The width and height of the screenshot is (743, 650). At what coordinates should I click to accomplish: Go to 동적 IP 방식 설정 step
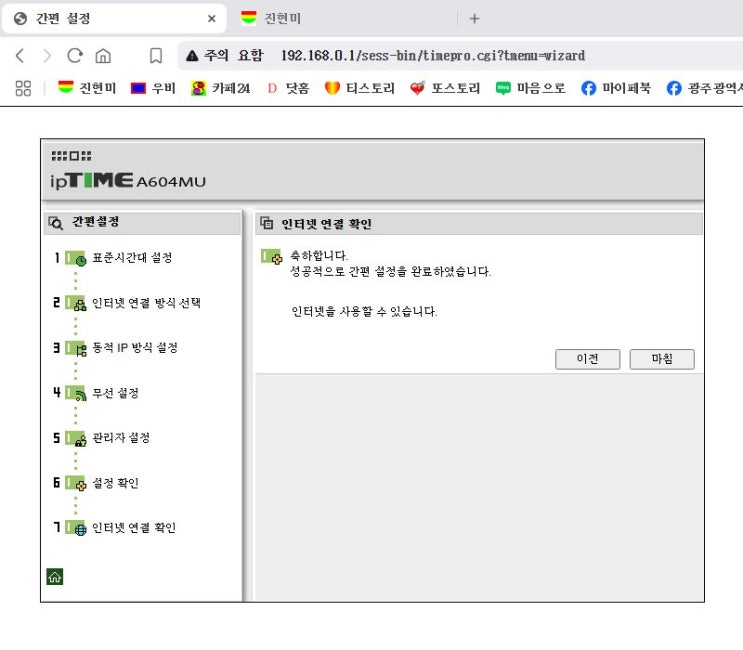coord(135,348)
